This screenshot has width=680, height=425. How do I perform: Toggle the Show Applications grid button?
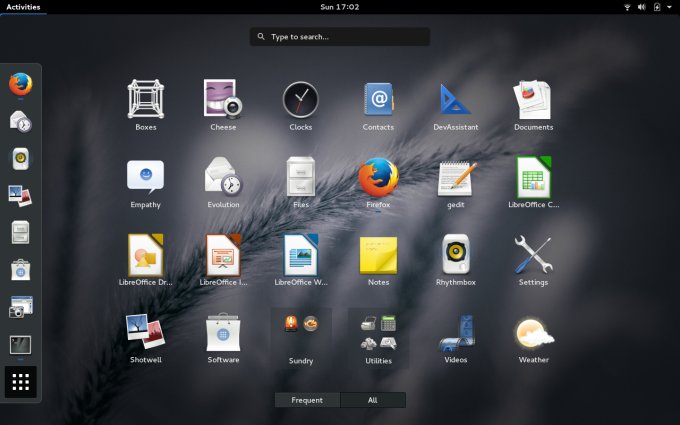click(x=20, y=382)
